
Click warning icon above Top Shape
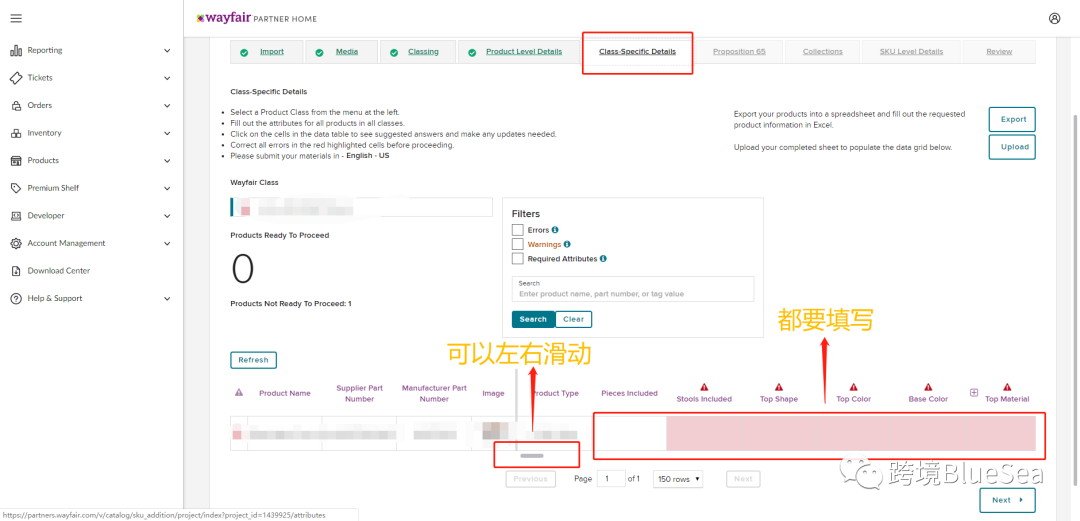pyautogui.click(x=779, y=387)
